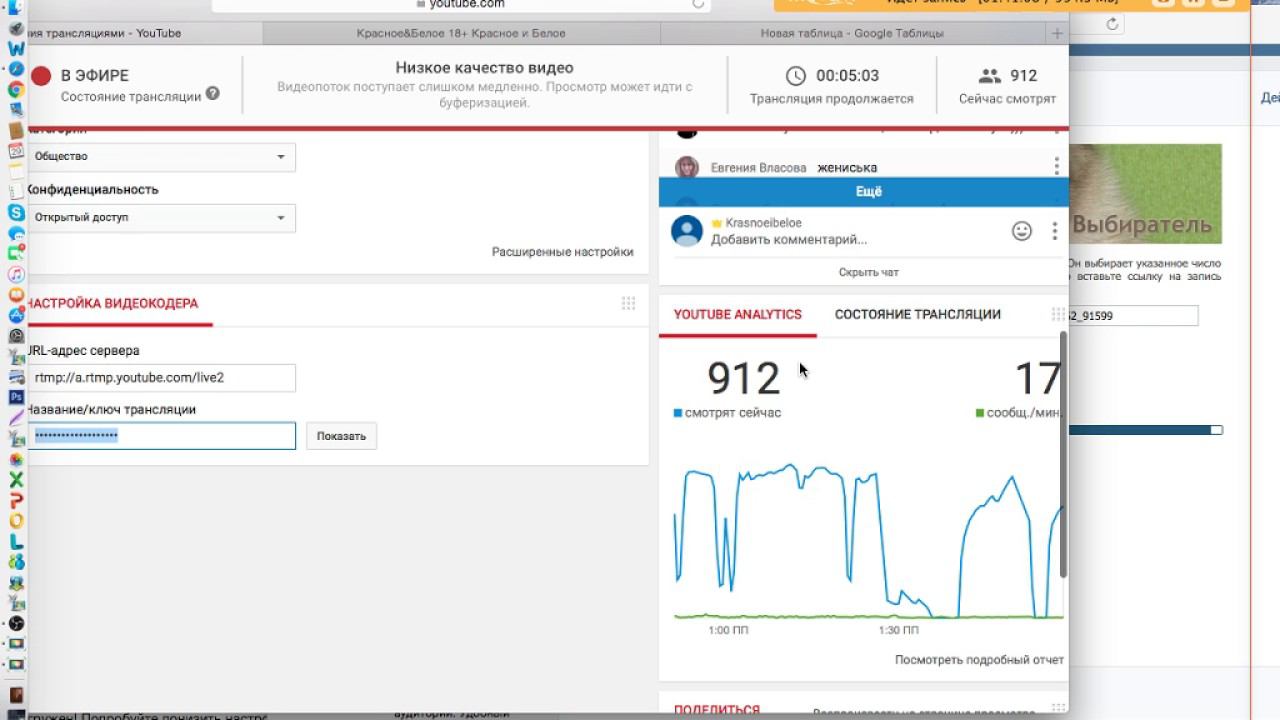Click the Сейчас смотрят label
Viewport: 1280px width, 720px height.
click(x=1007, y=99)
